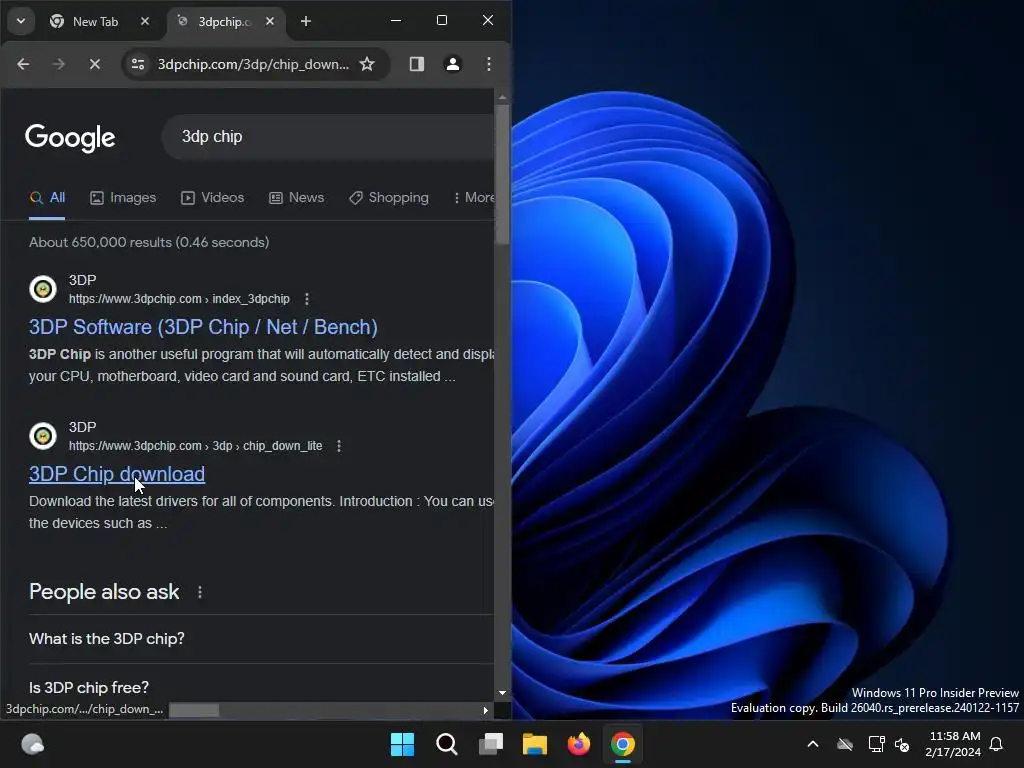Open options for chip_down_lite result

[338, 446]
